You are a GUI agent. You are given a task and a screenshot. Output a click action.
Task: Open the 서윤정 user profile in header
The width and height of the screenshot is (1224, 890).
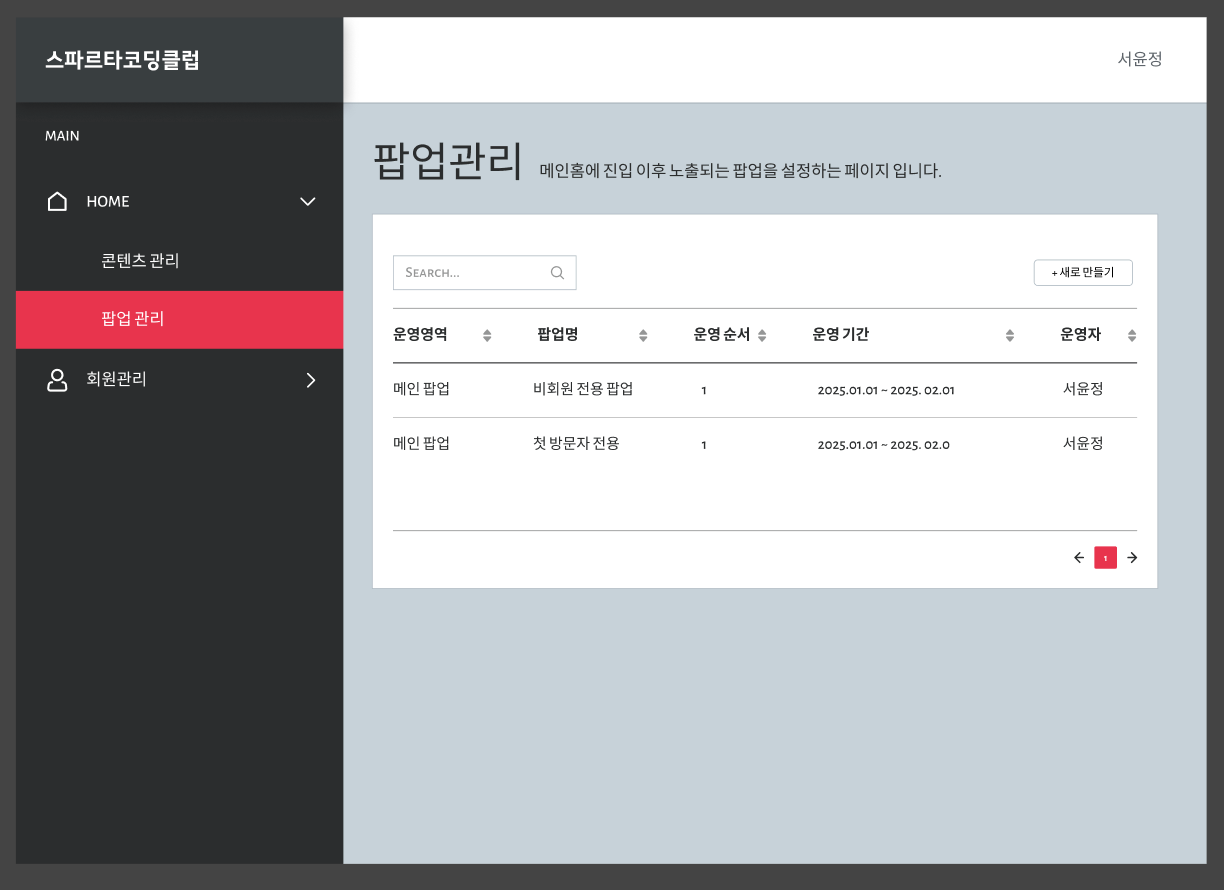(1140, 59)
